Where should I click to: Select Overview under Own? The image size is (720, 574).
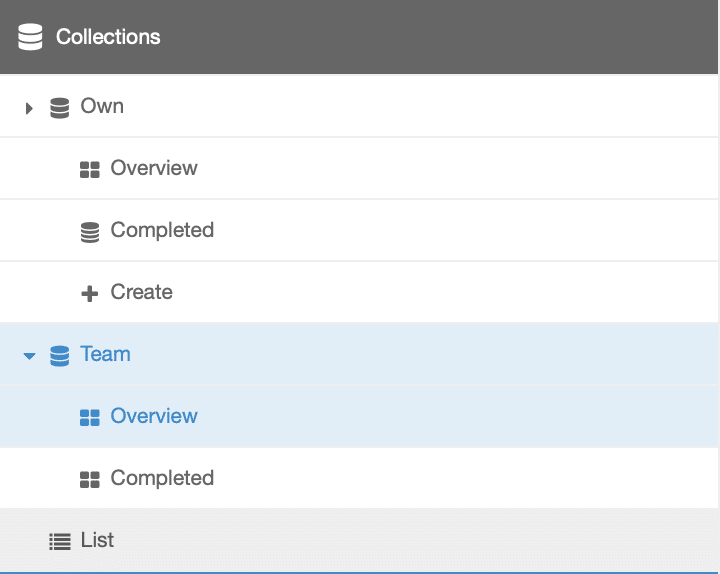(154, 168)
